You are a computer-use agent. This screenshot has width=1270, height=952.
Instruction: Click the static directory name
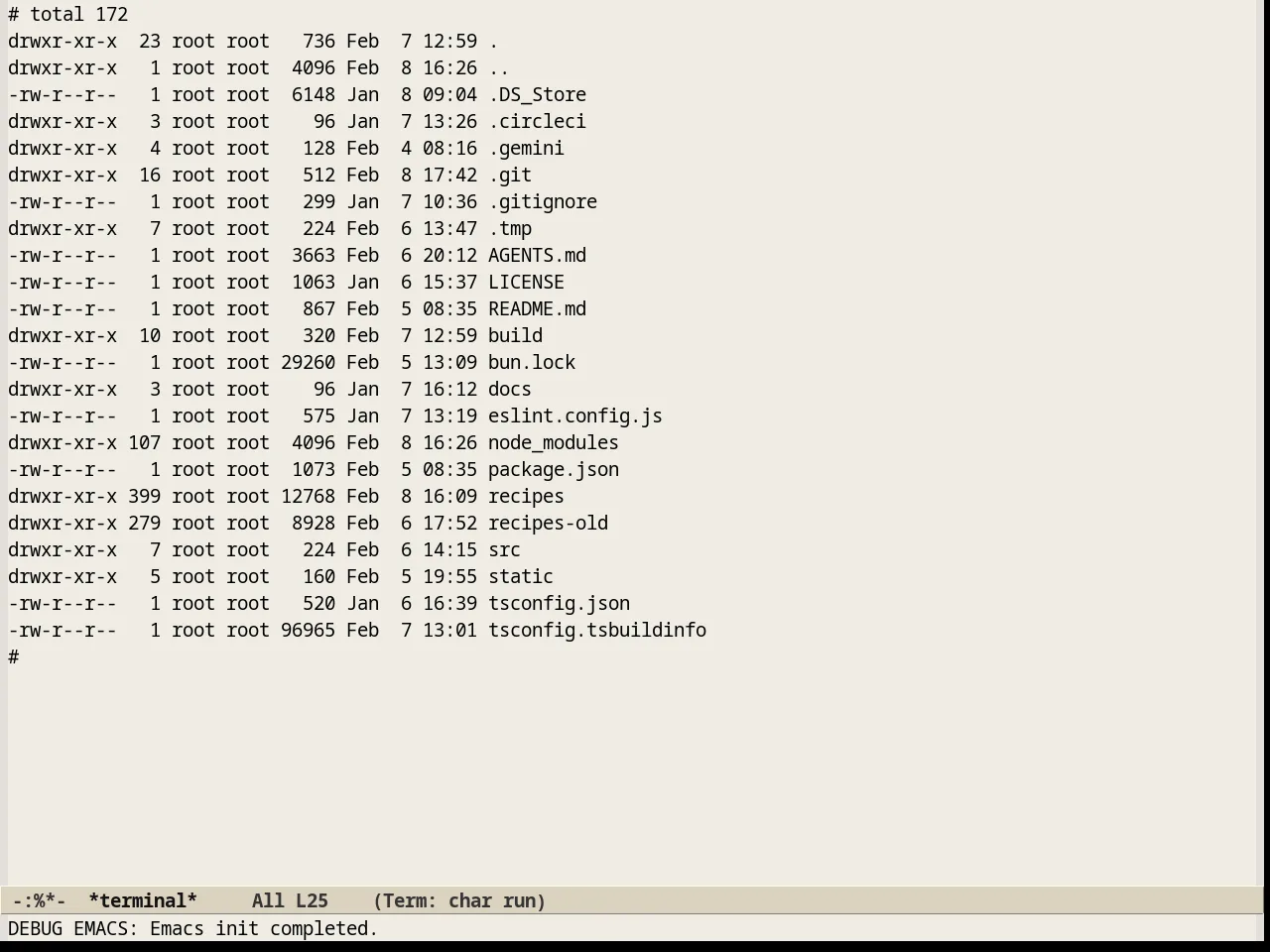click(521, 577)
